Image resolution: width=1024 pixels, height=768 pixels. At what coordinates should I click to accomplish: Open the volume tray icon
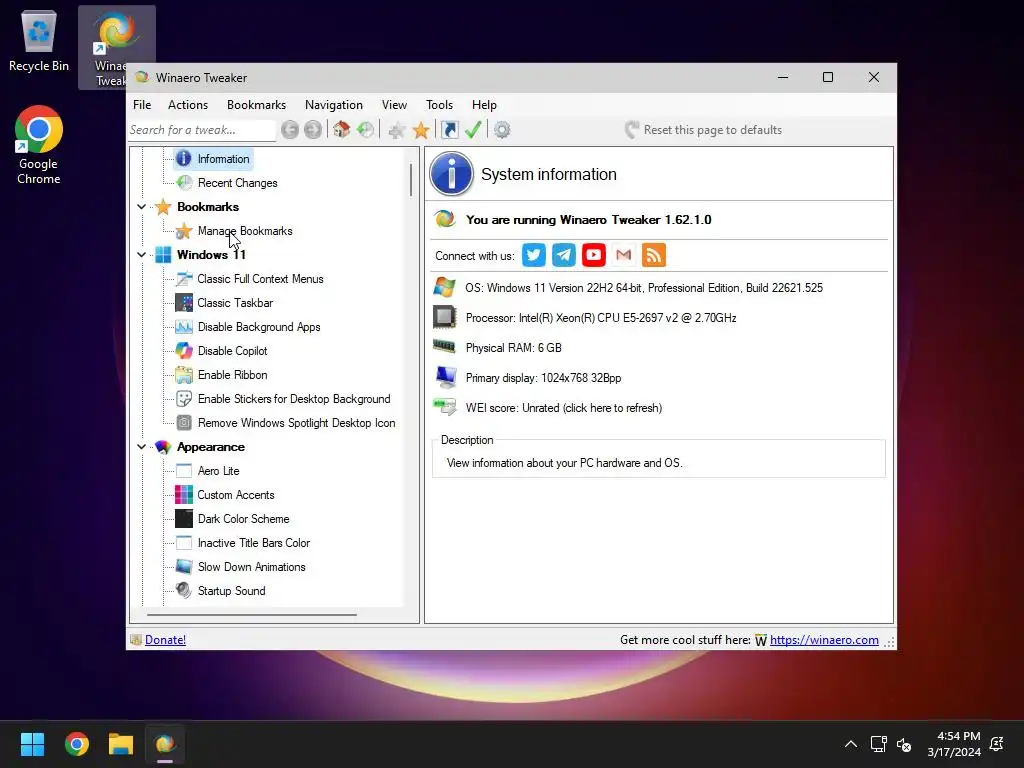coord(904,744)
